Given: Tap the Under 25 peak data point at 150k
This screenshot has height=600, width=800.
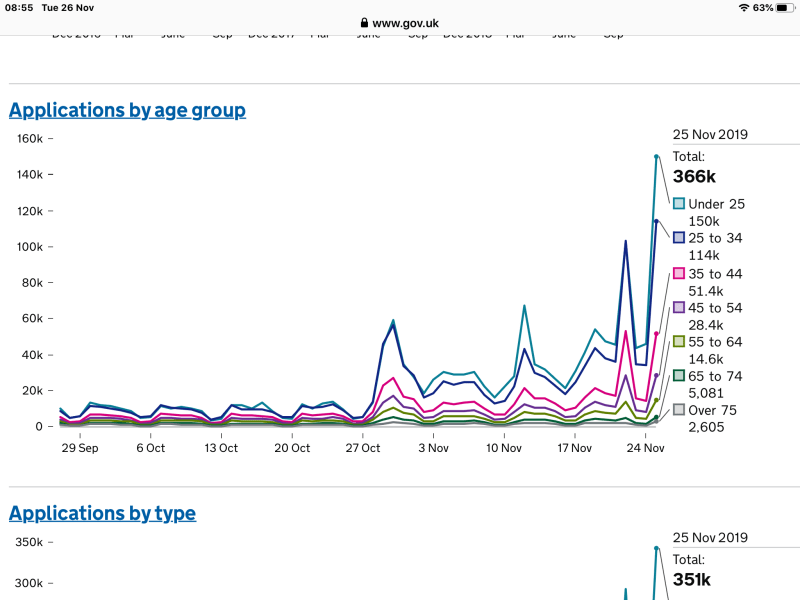Looking at the screenshot, I should coord(656,157).
